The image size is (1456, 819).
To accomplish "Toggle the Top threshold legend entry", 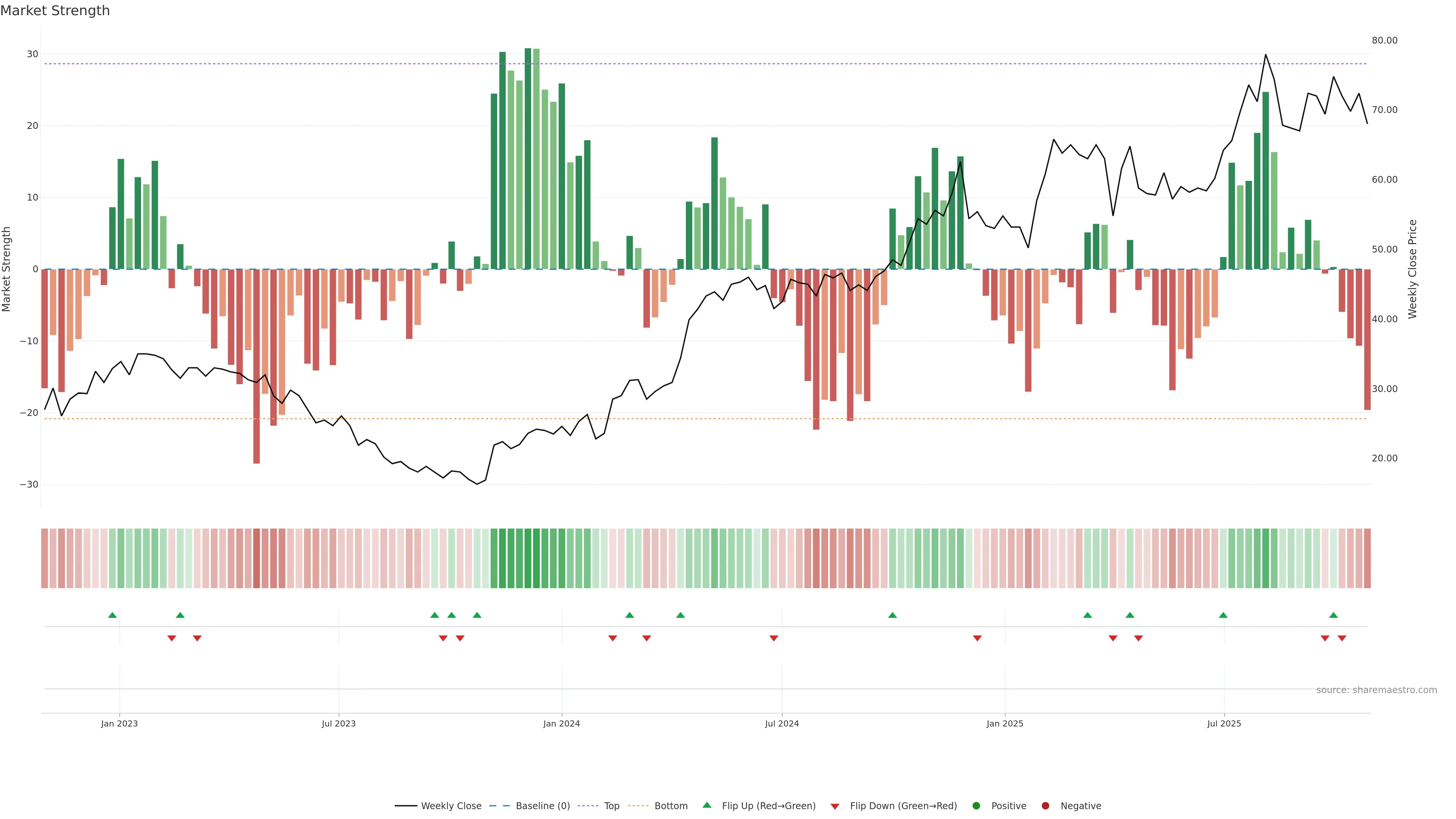I will [x=611, y=805].
